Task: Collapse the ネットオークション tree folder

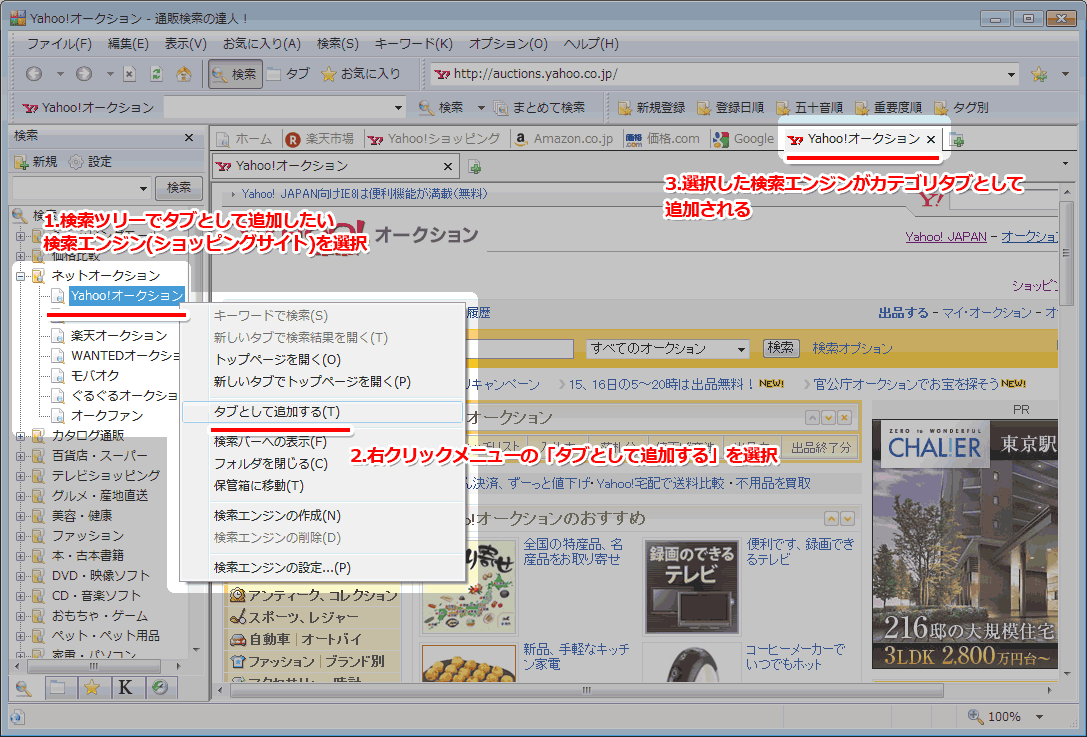Action: pyautogui.click(x=20, y=276)
